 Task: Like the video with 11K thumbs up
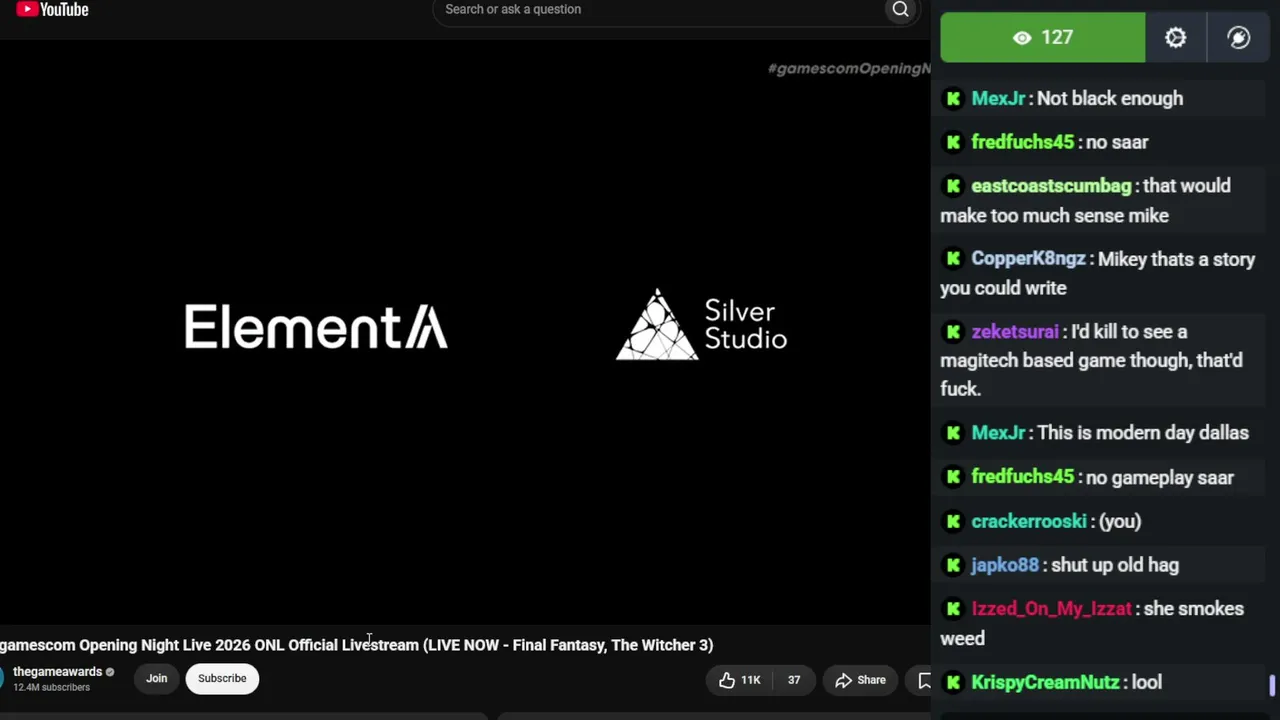pos(740,680)
